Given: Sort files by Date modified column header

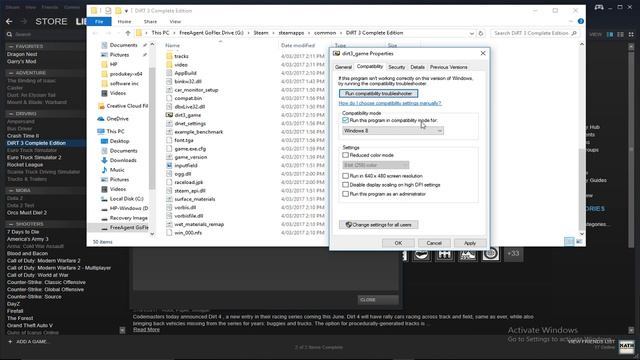Looking at the screenshot, I should point(298,45).
